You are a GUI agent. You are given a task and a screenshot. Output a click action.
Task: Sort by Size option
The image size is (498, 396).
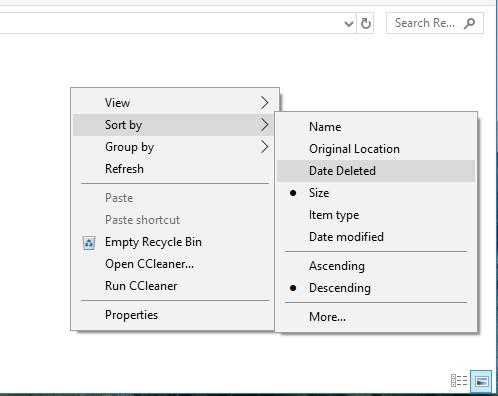click(x=376, y=193)
